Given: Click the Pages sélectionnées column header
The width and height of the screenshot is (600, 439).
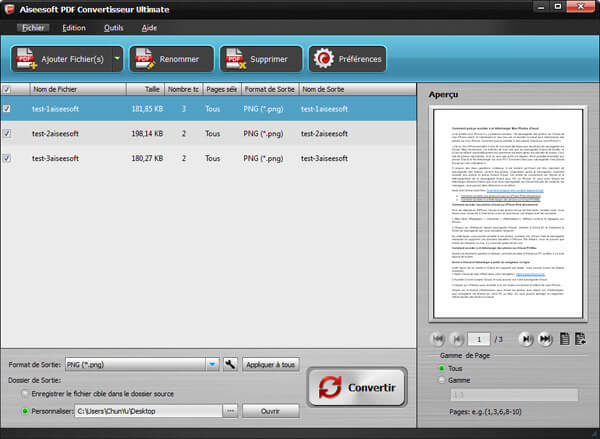Looking at the screenshot, I should point(222,89).
